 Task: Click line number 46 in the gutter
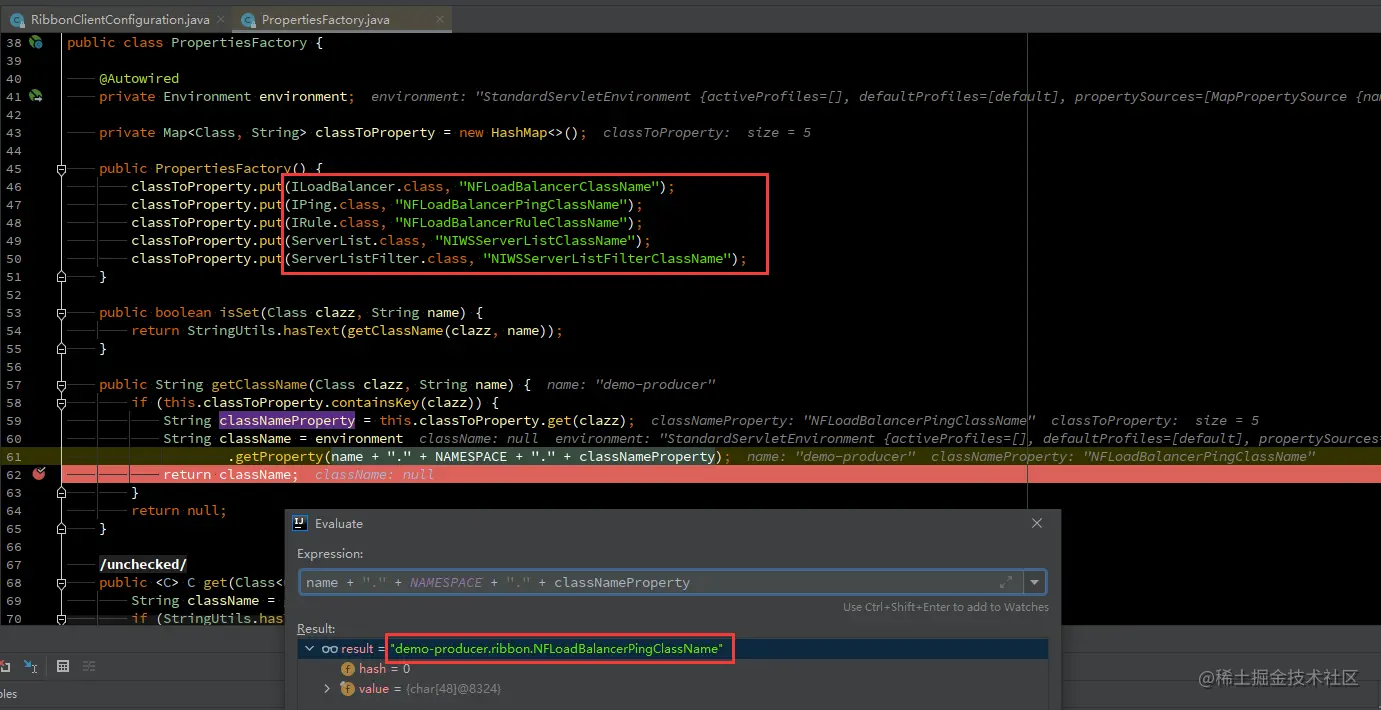coord(13,186)
